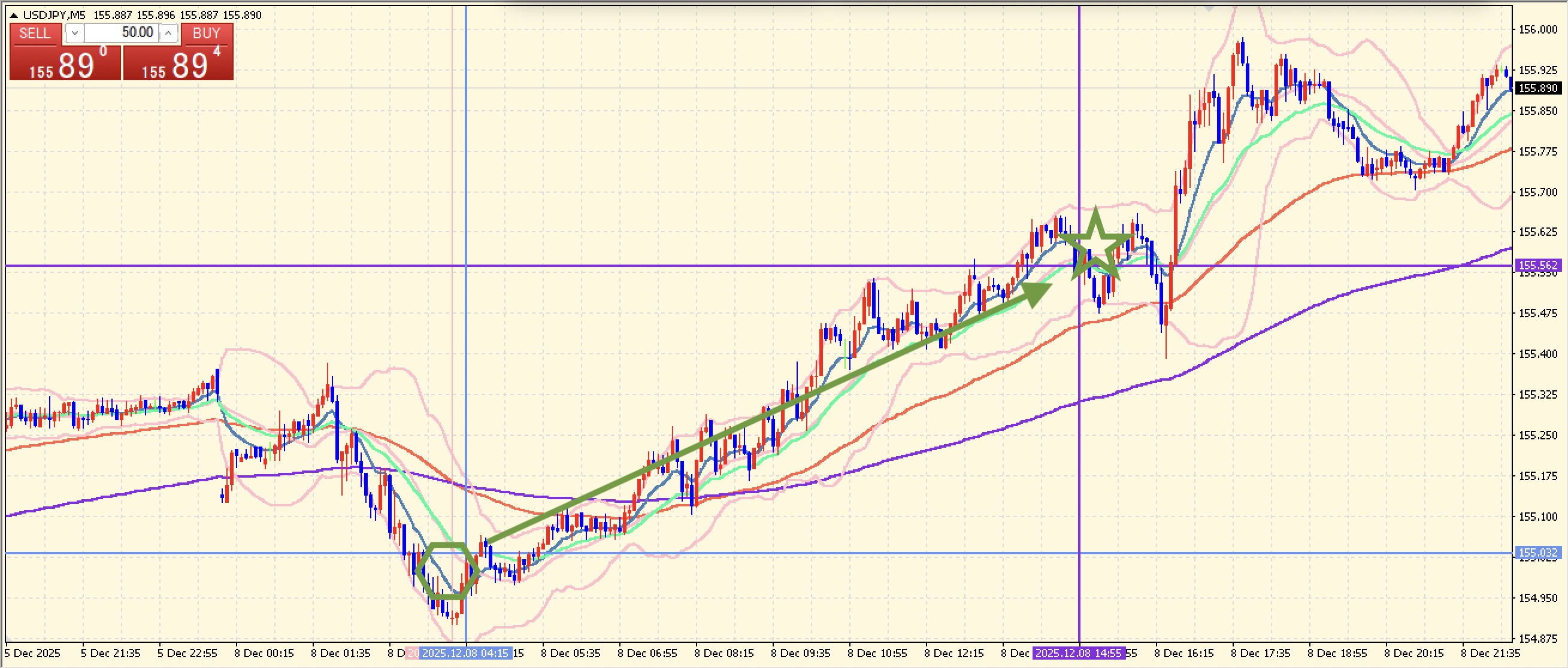Viewport: 1568px width, 668px height.
Task: Click the 50.00 volume input field
Action: pyautogui.click(x=122, y=33)
